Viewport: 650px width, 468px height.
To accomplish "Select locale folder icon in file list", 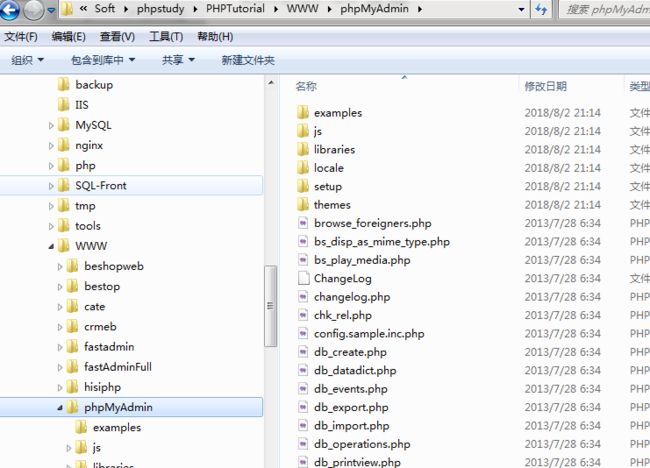I will coord(303,167).
